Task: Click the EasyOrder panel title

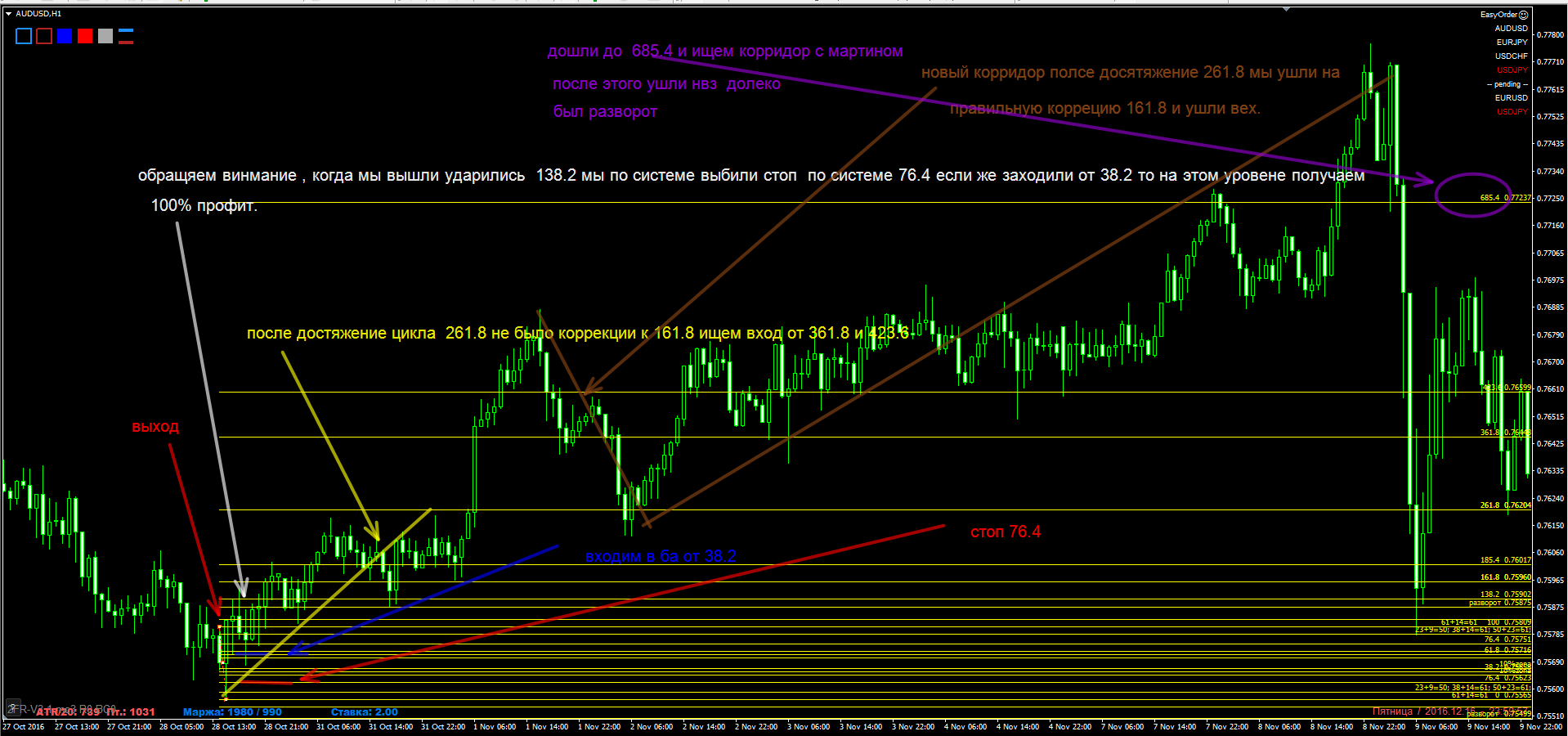Action: click(1499, 15)
